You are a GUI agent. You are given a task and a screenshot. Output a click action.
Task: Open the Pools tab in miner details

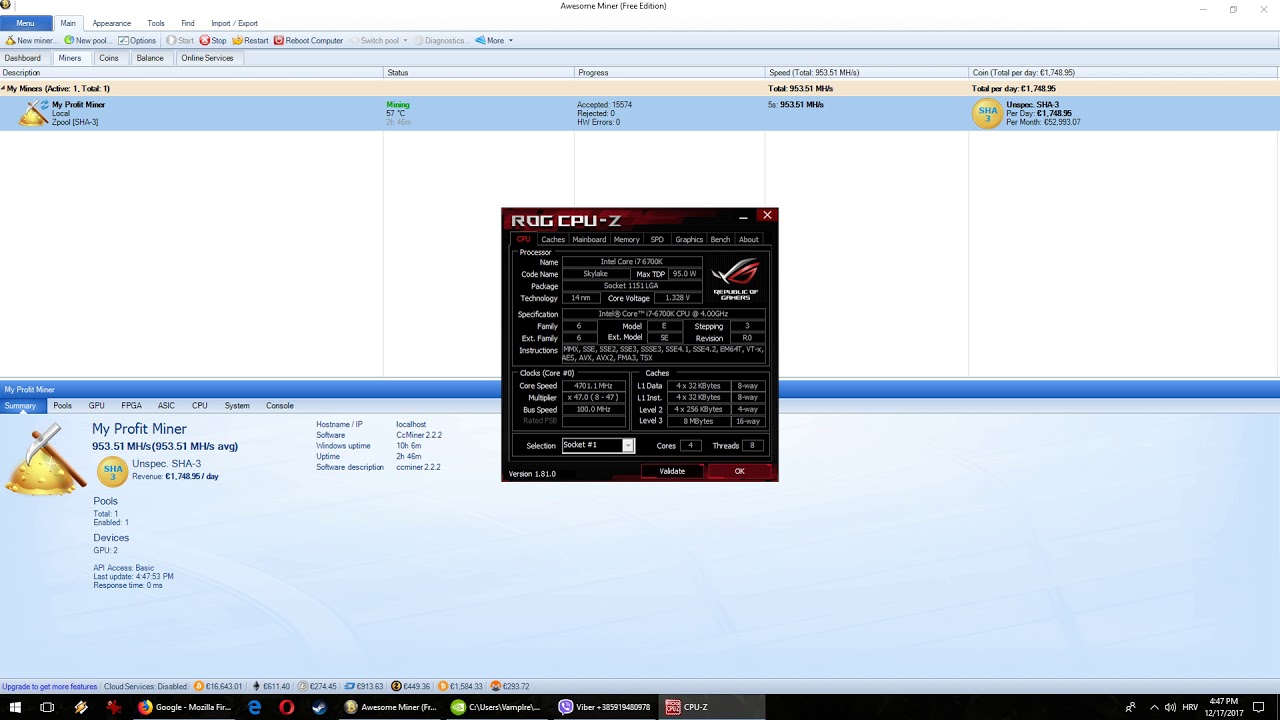pos(62,406)
